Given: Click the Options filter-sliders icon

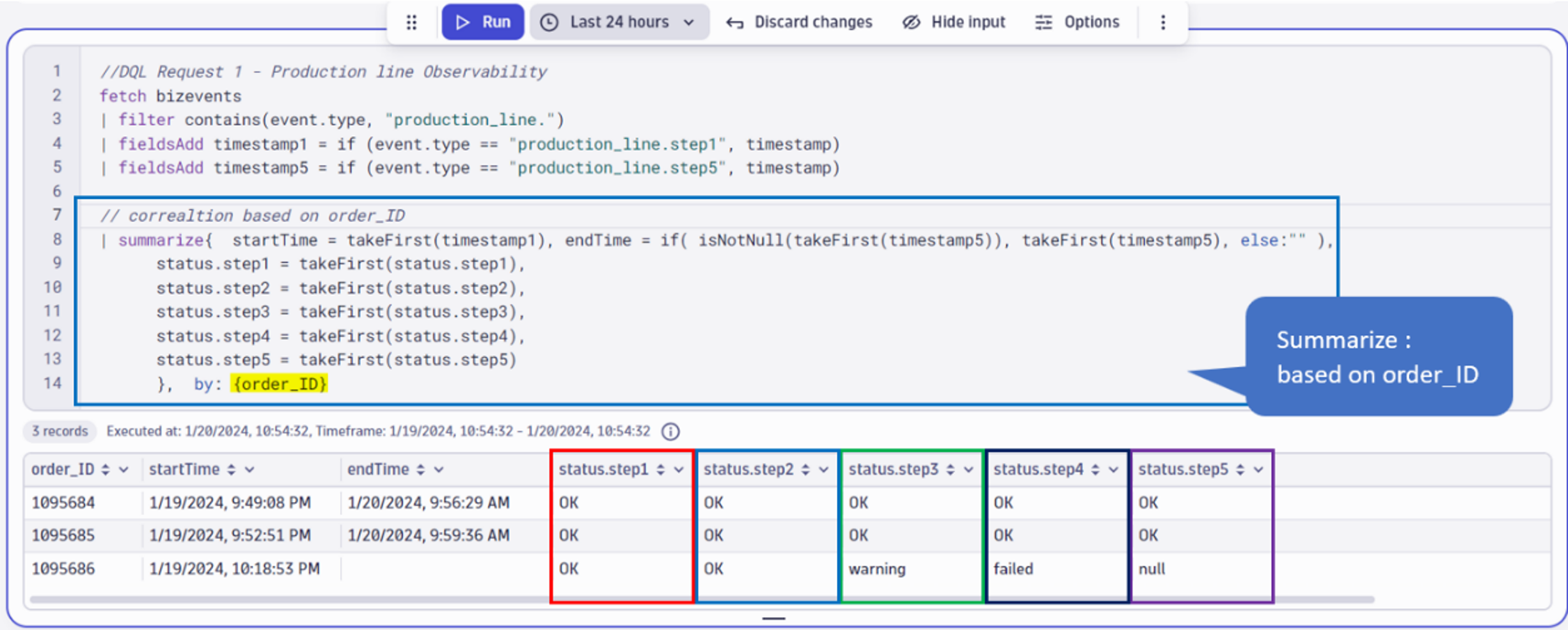Looking at the screenshot, I should point(1043,22).
